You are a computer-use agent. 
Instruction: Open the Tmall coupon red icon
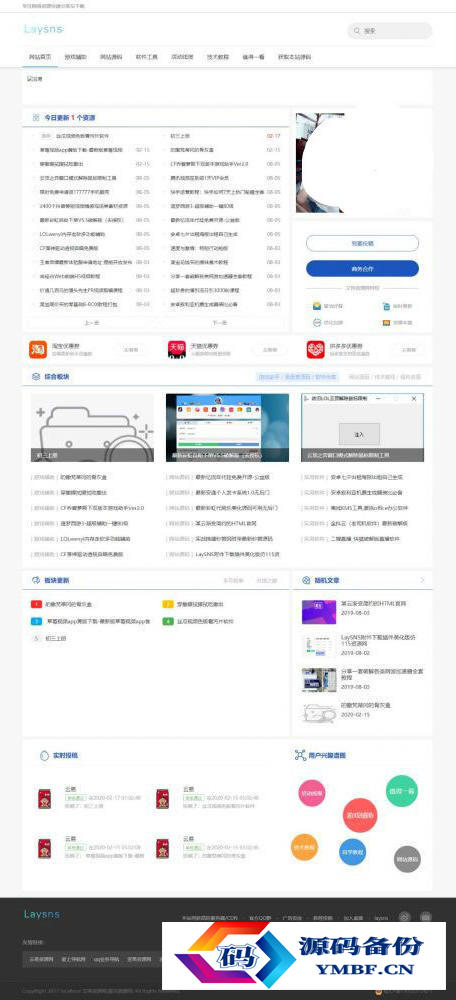pos(177,349)
